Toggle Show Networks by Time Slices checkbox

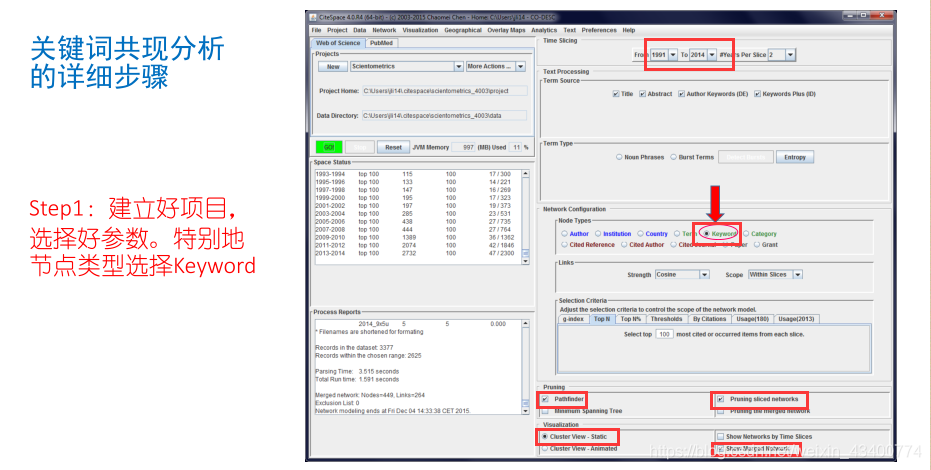point(721,437)
